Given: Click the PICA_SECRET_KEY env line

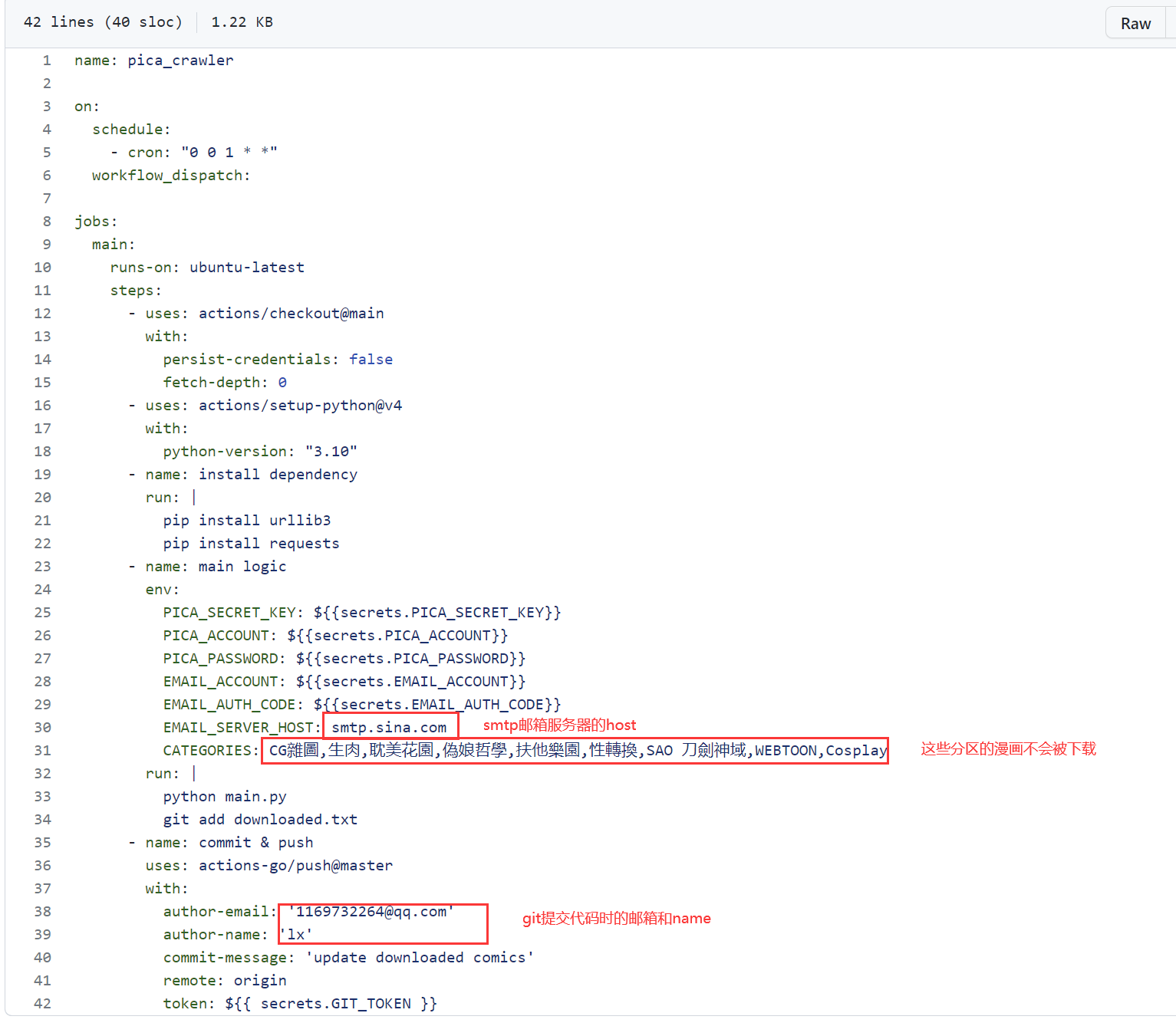Looking at the screenshot, I should point(362,613).
